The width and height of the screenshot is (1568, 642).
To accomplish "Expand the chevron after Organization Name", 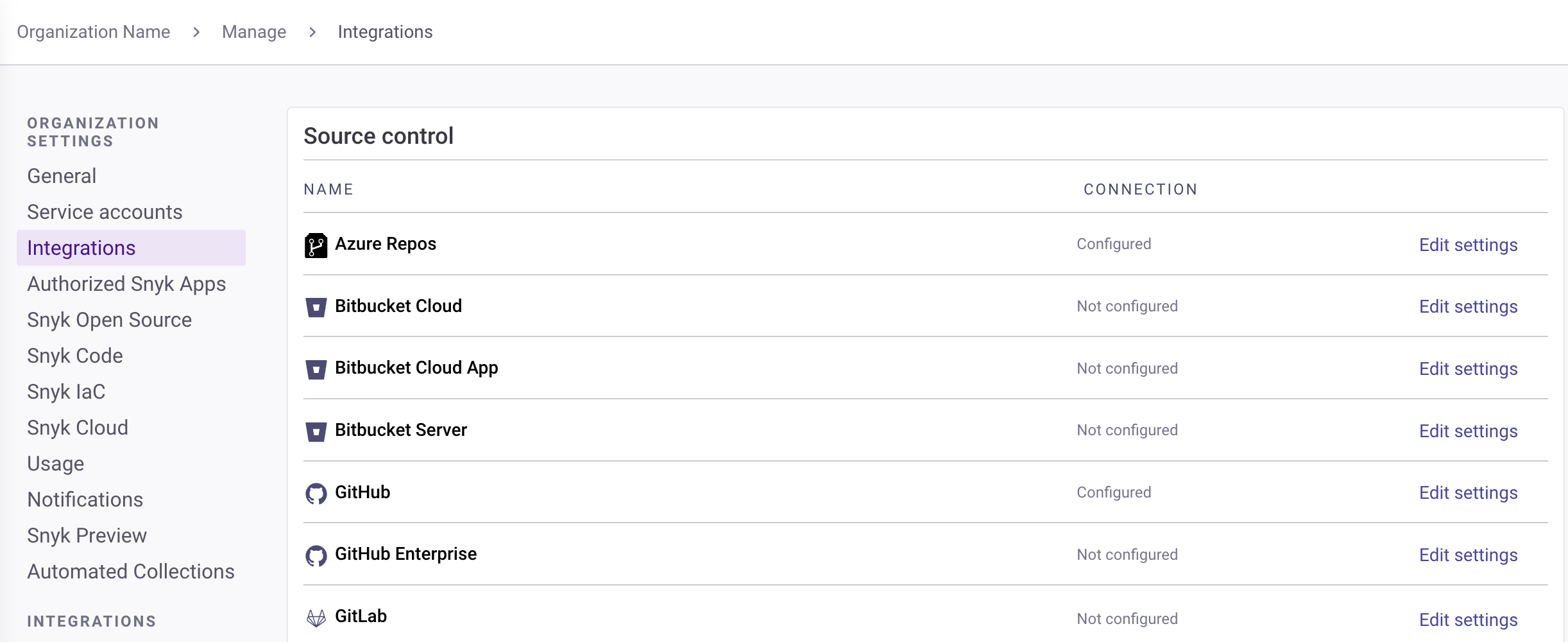I will point(196,31).
